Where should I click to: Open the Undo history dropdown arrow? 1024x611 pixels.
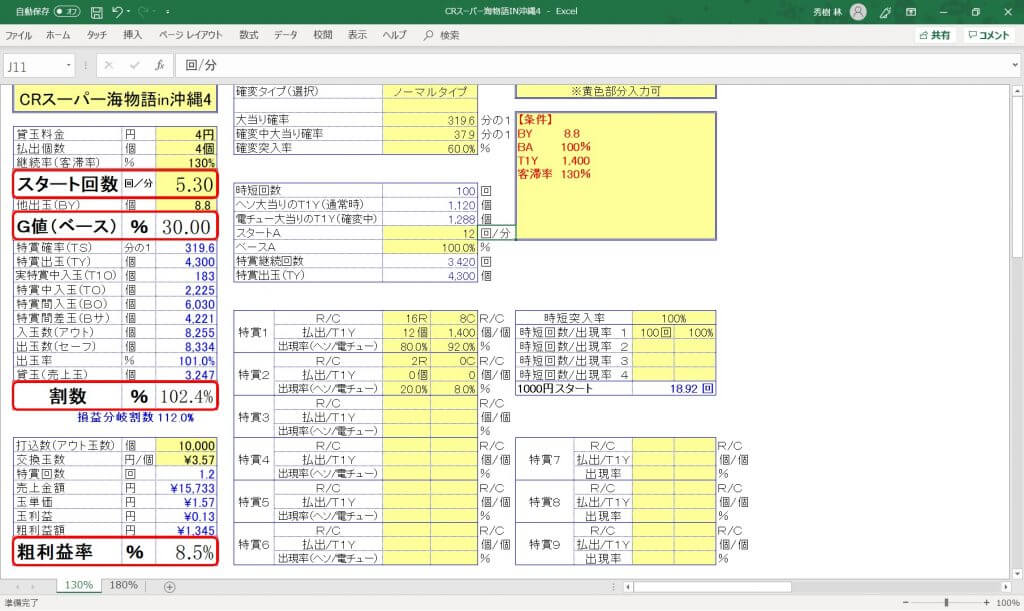128,12
